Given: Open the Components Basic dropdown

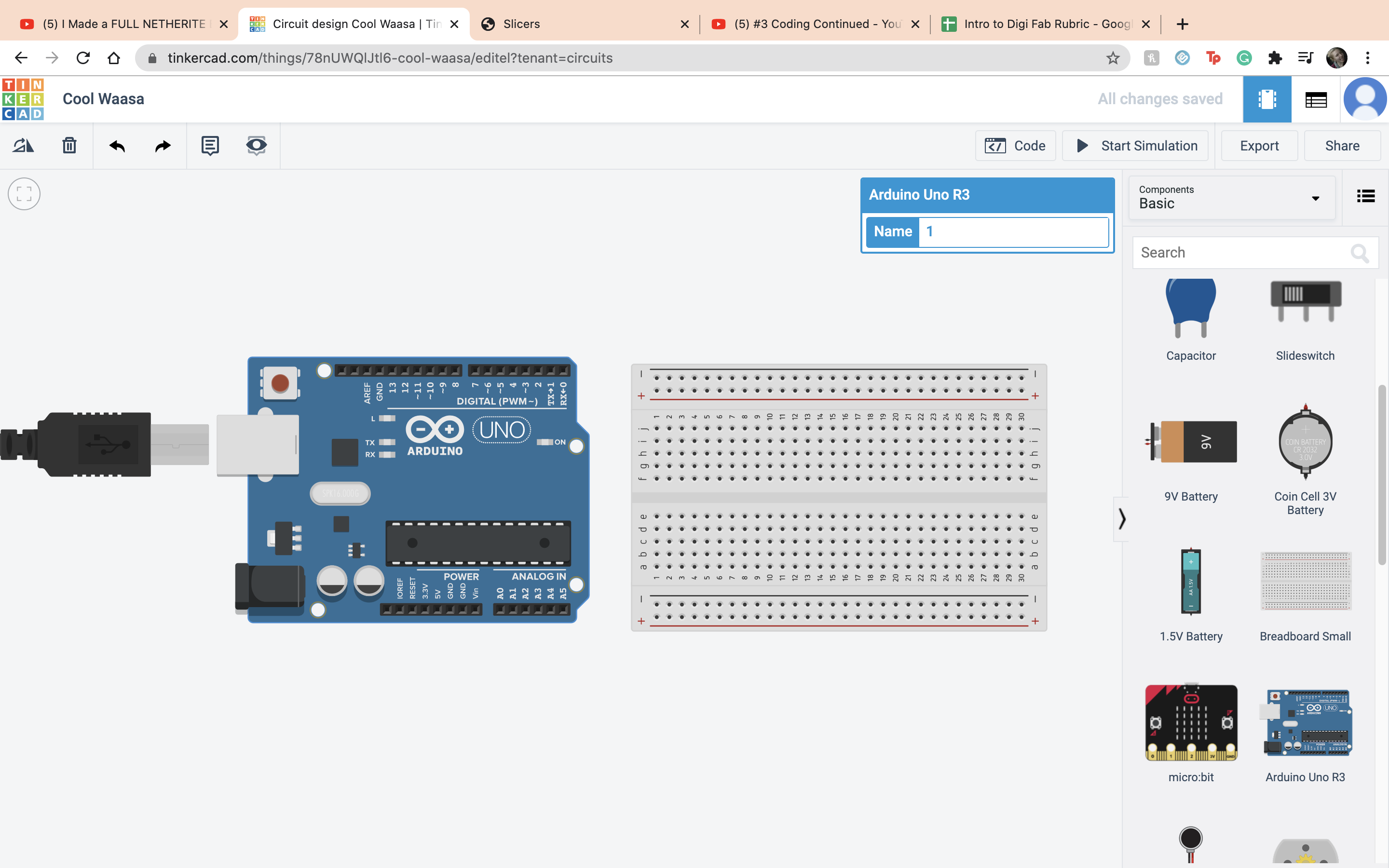Looking at the screenshot, I should [x=1231, y=198].
